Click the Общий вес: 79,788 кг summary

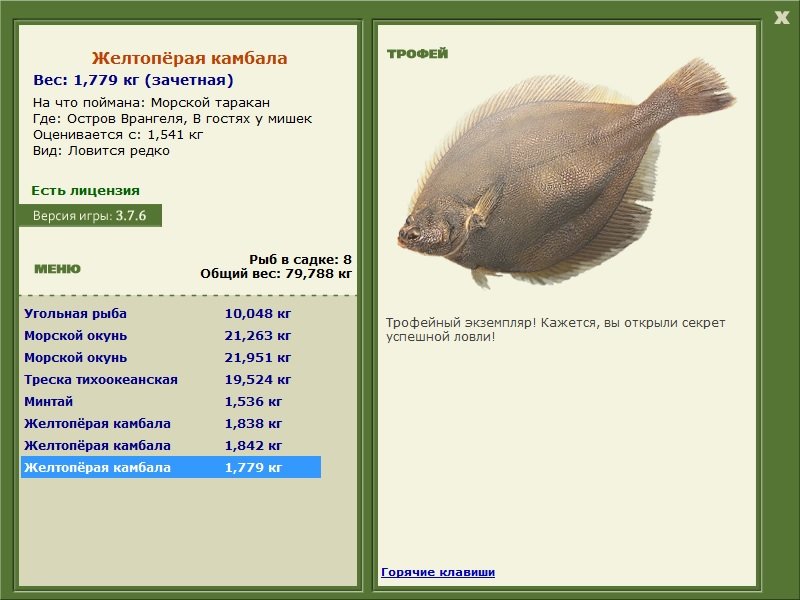coord(276,273)
